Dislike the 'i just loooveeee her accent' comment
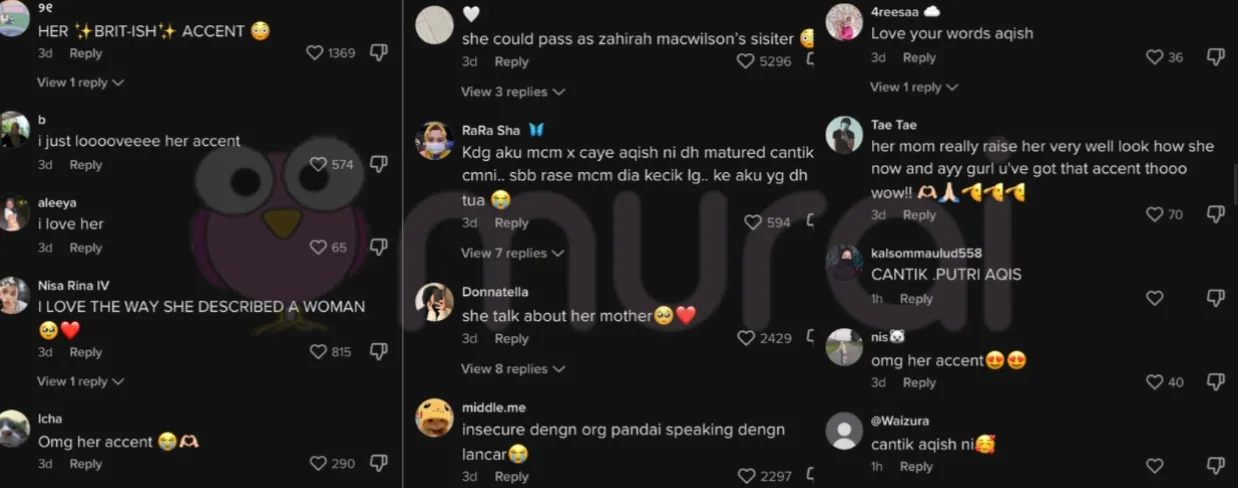This screenshot has height=488, width=1238. click(x=378, y=163)
